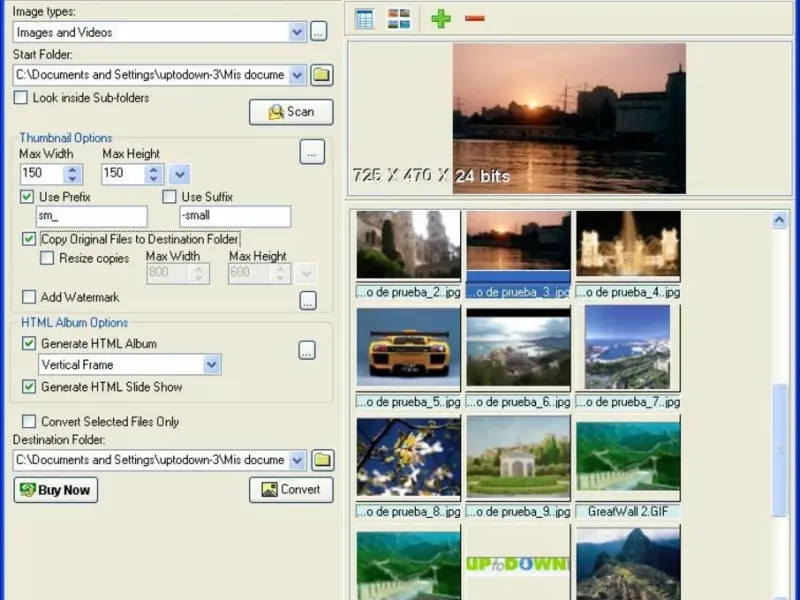Open the Vertical Frame layout dropdown
Viewport: 800px width, 600px height.
[211, 365]
